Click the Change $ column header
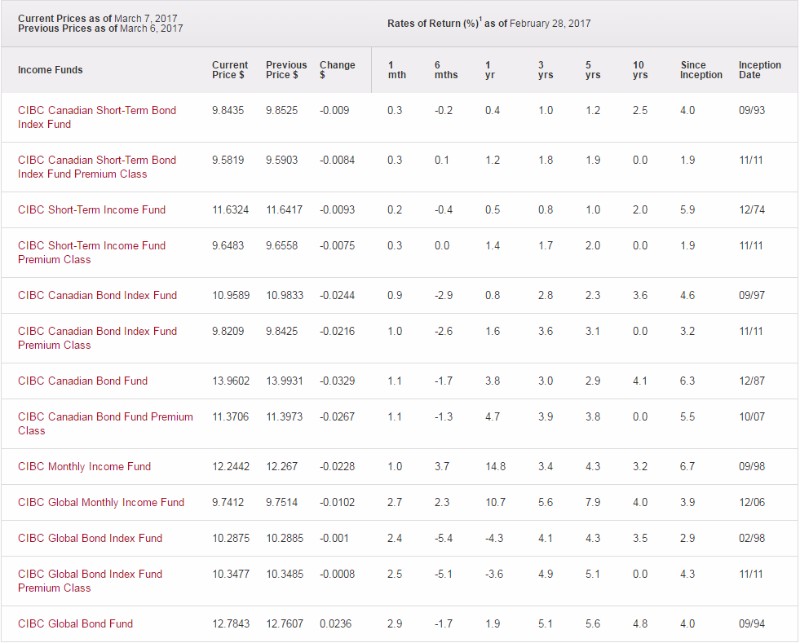Screen dimensions: 800x643 (337, 70)
